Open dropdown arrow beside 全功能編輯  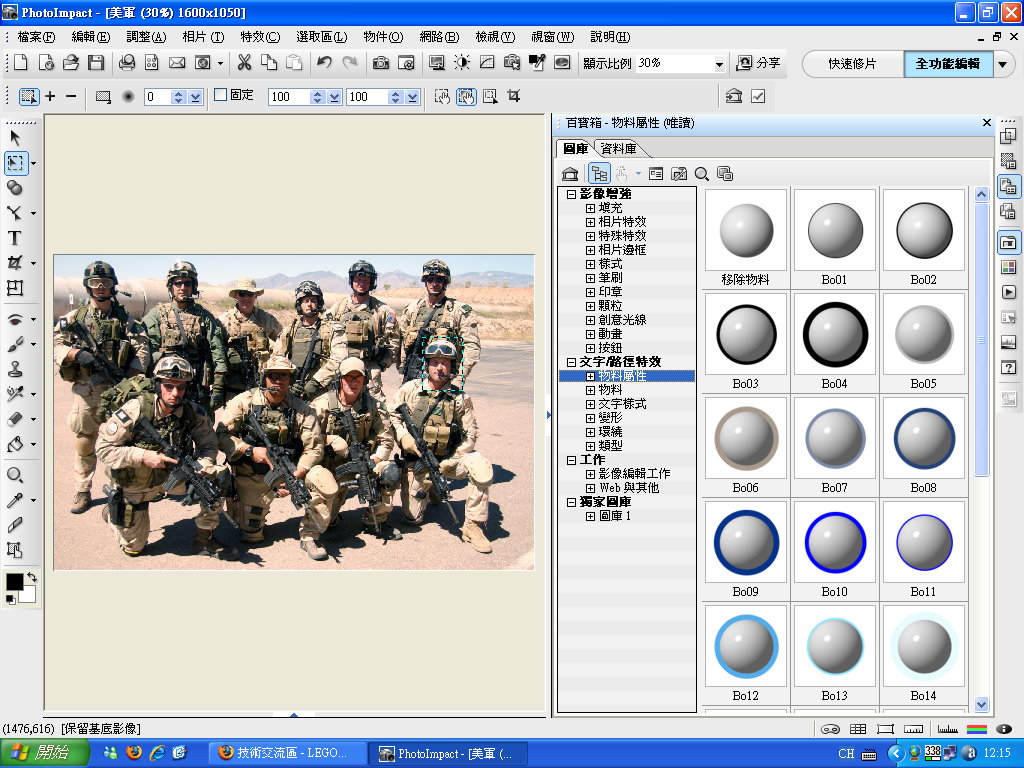pyautogui.click(x=1002, y=64)
